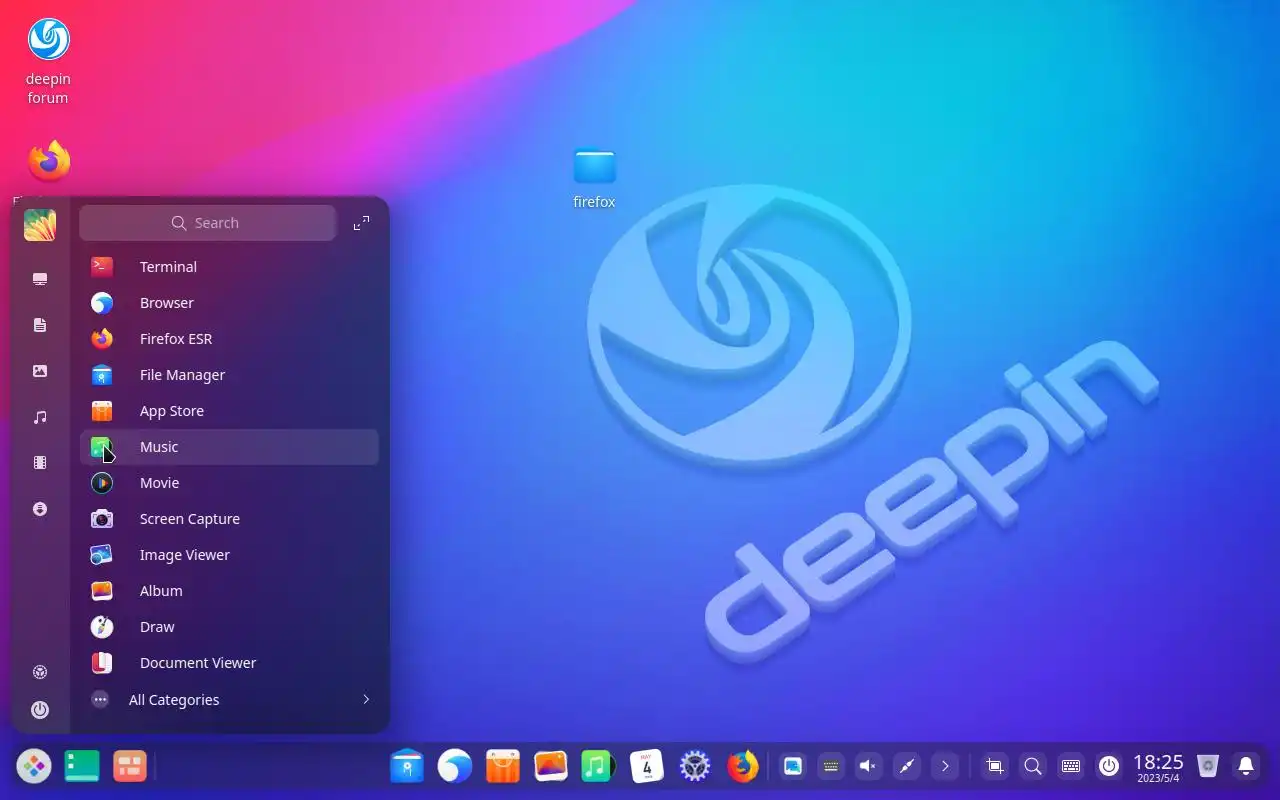Launch Album from launcher list
This screenshot has height=800, width=1280.
pyautogui.click(x=229, y=591)
